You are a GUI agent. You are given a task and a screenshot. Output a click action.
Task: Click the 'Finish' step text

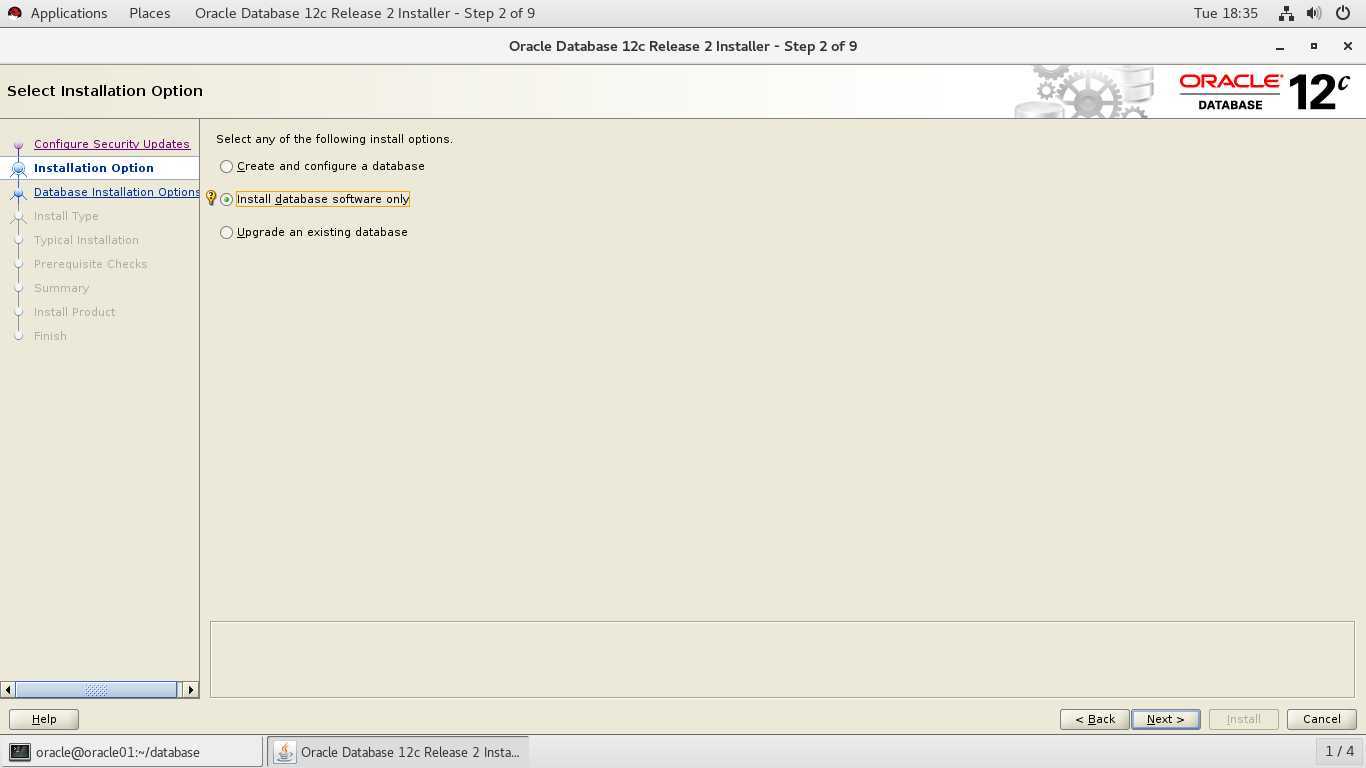50,336
